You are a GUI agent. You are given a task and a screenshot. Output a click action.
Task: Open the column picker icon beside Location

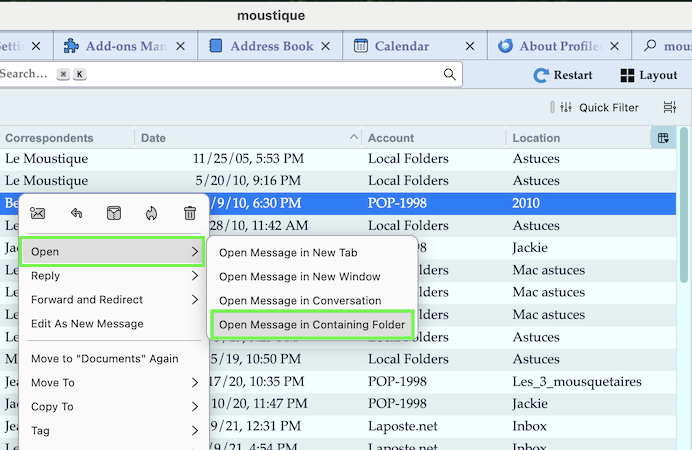point(662,138)
